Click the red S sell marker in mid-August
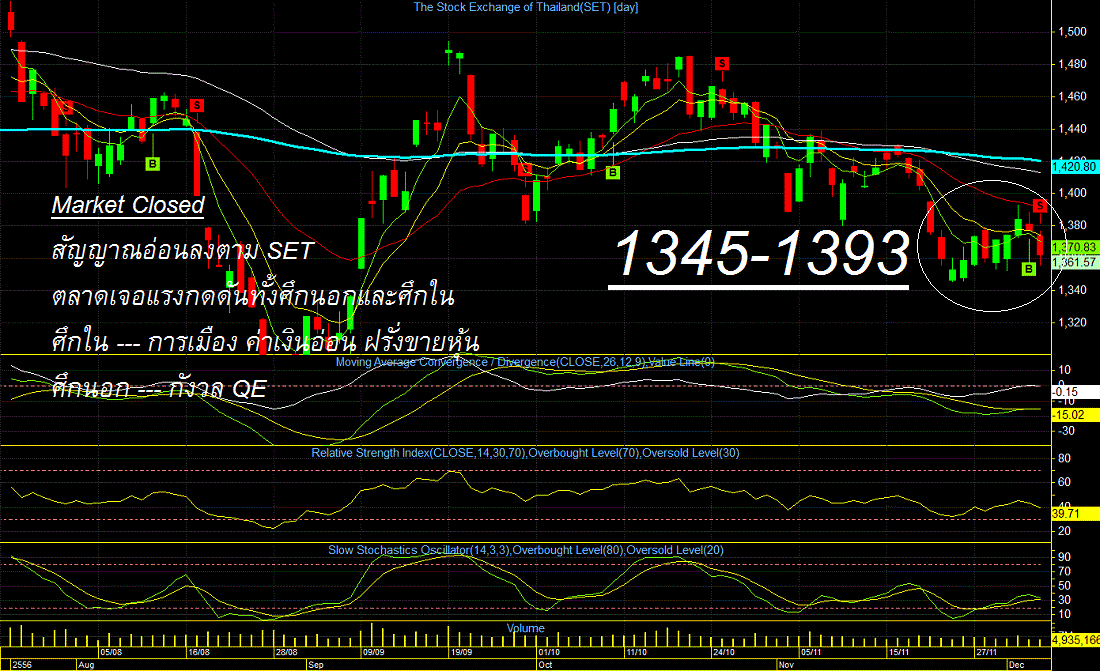This screenshot has width=1100, height=671. (196, 105)
